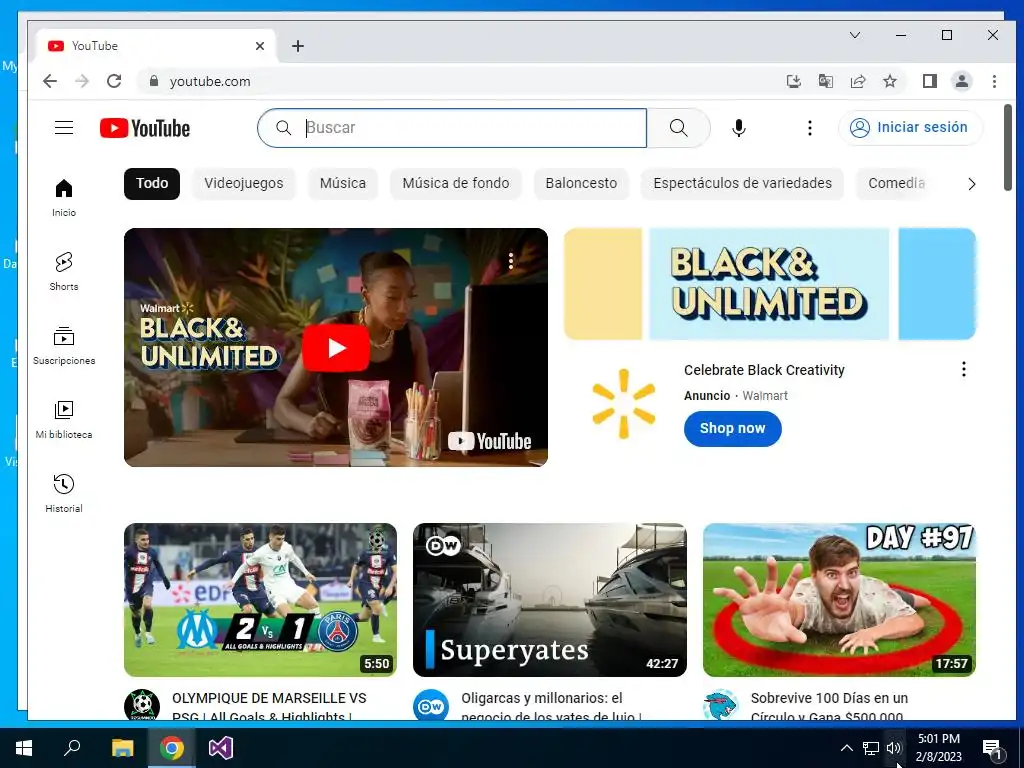Open the MrBeast channel avatar
Viewport: 1024px width, 768px height.
[x=720, y=707]
